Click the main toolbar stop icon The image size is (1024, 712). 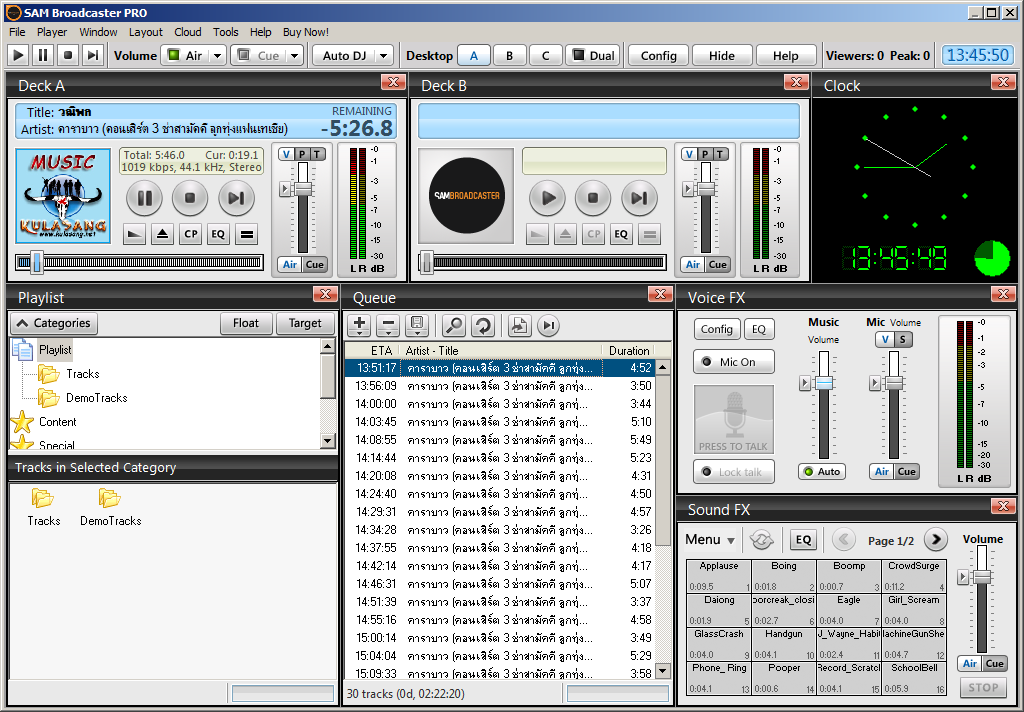pos(68,56)
